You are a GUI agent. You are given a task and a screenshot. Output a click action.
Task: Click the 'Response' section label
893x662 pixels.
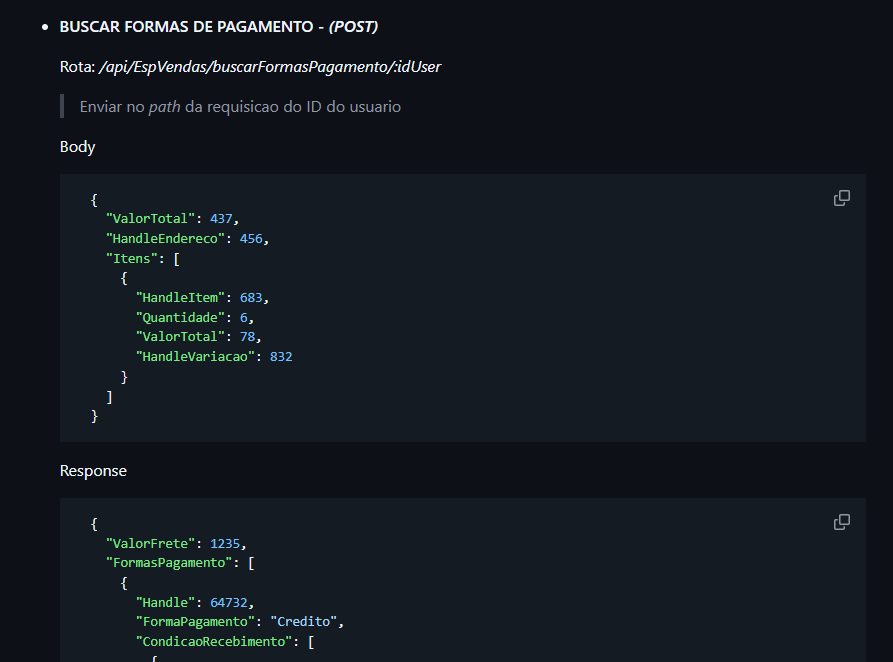(x=93, y=471)
